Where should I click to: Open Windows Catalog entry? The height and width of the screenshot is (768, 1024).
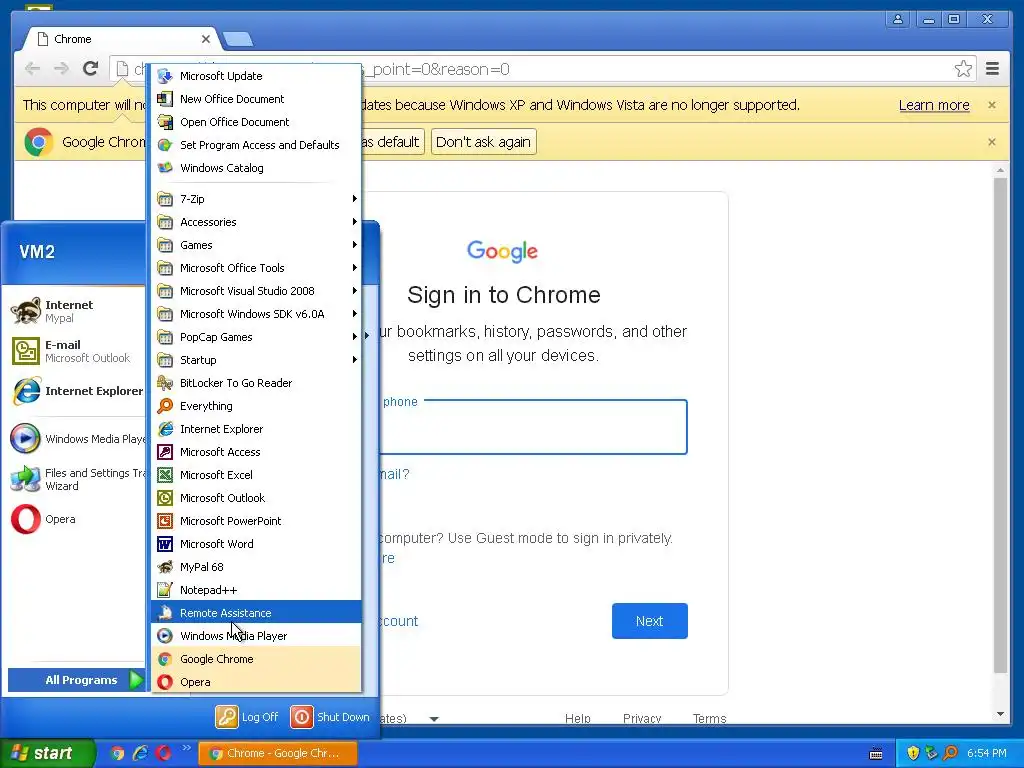[x=256, y=168]
